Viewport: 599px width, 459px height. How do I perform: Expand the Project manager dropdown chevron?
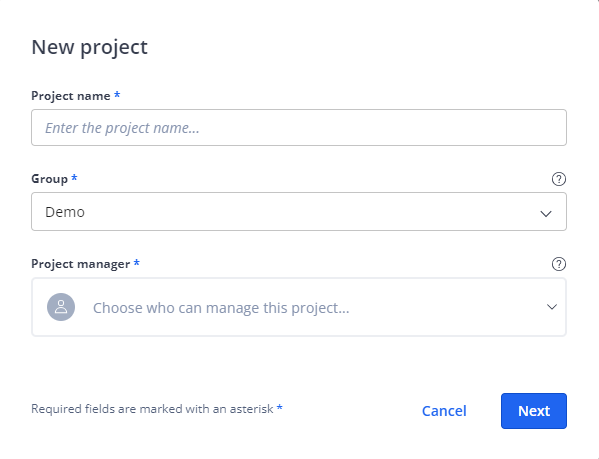pyautogui.click(x=552, y=307)
